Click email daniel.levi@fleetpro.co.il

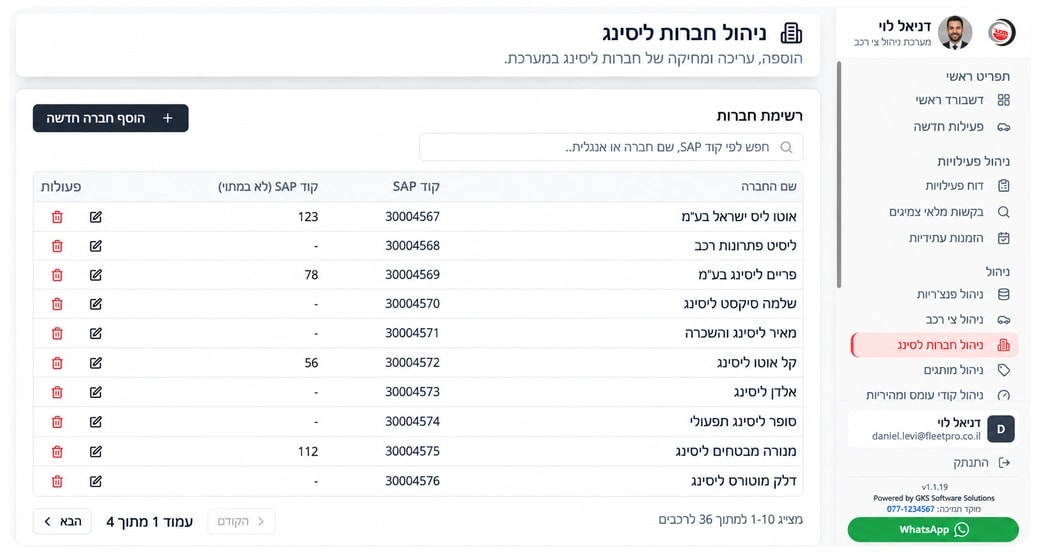[x=926, y=436]
